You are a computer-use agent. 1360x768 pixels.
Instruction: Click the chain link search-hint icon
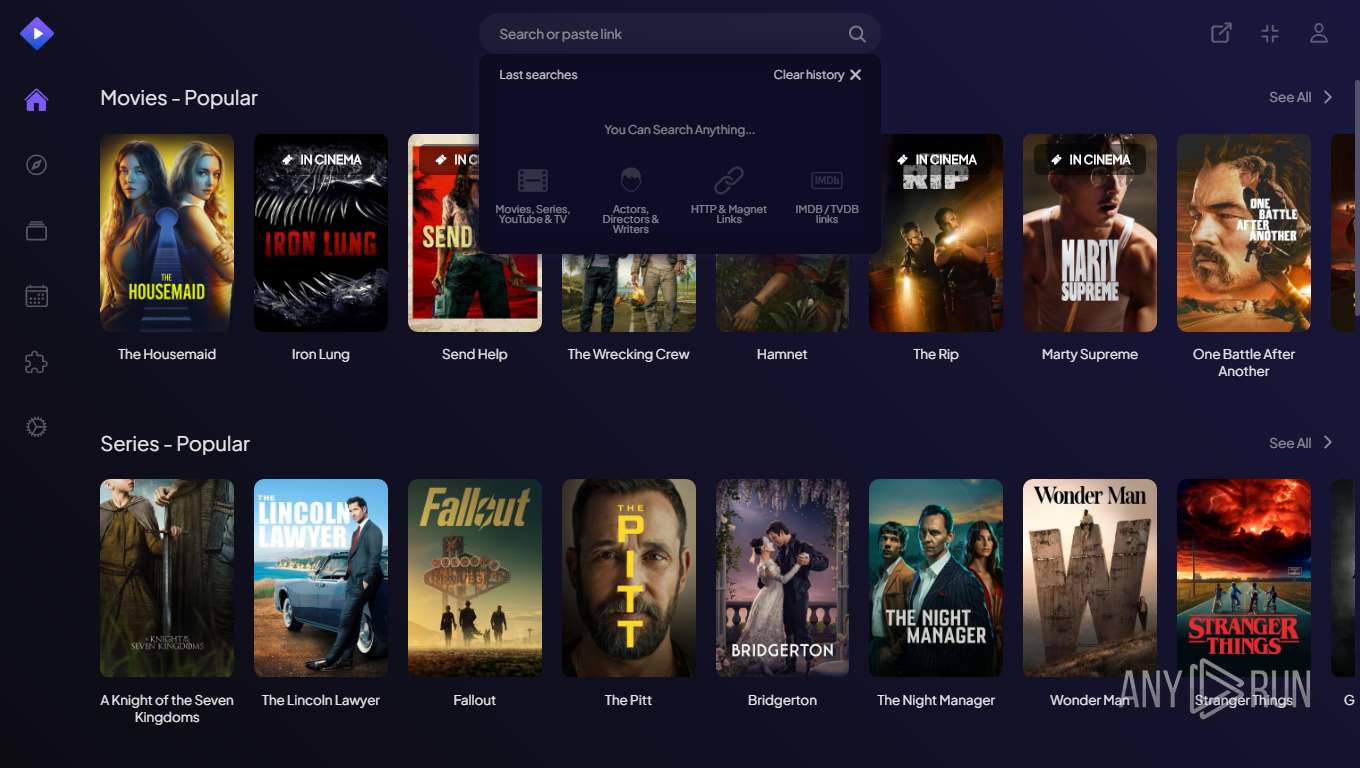[x=729, y=181]
